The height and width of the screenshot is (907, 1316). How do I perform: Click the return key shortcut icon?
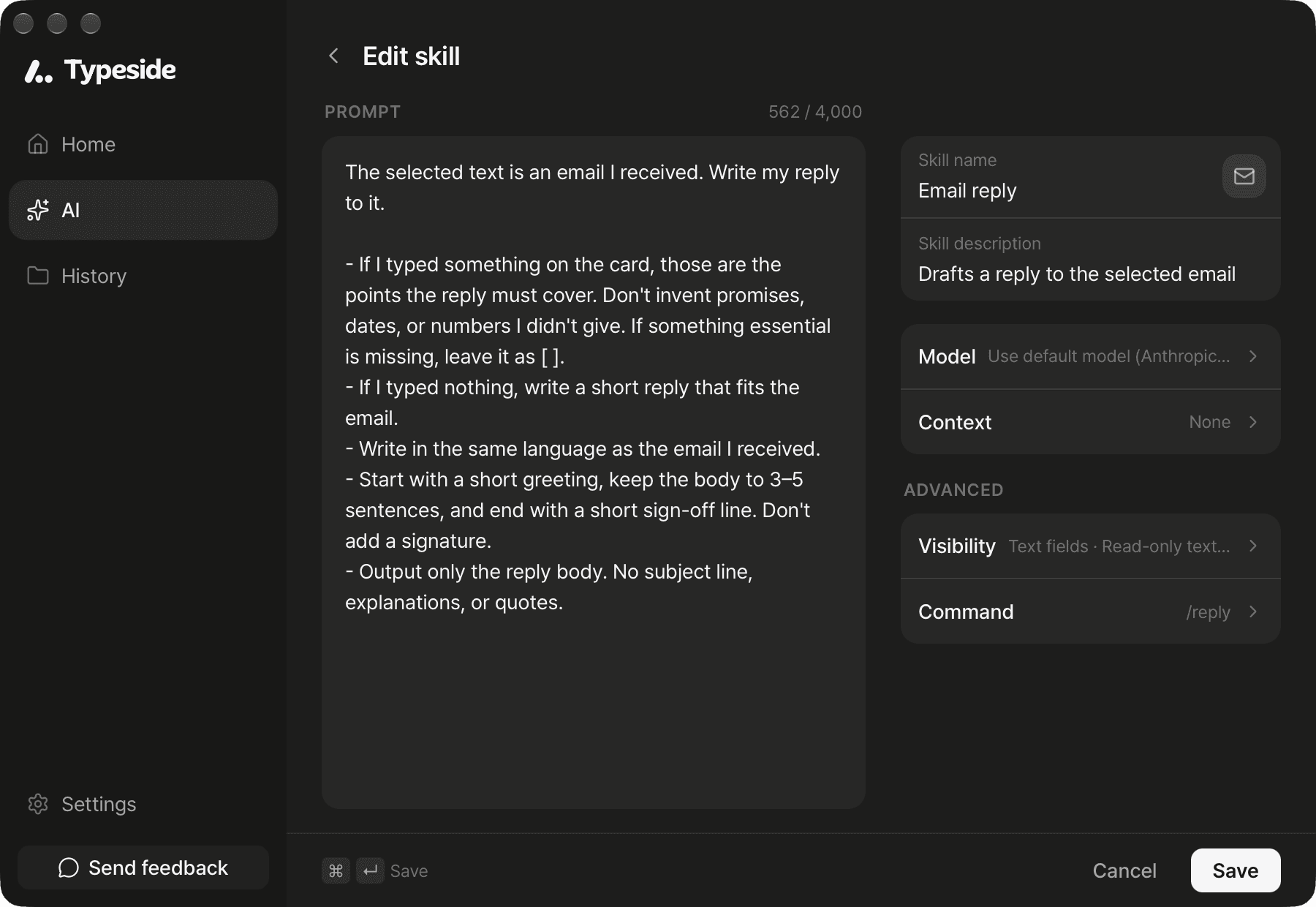point(370,870)
